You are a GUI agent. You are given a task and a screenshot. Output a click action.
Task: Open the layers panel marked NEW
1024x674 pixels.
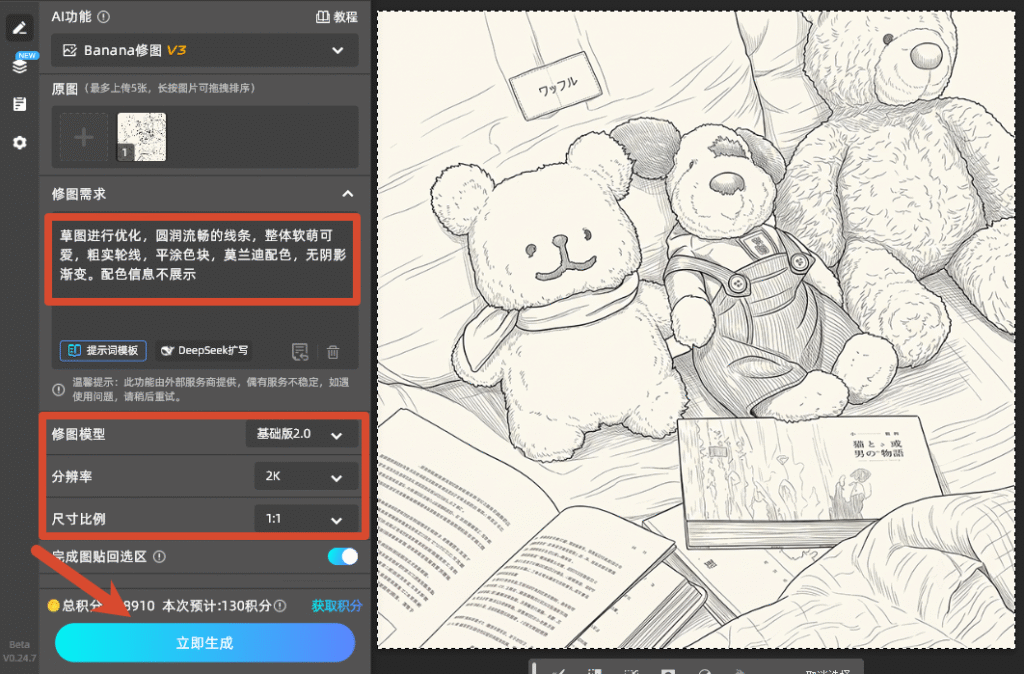coord(20,65)
